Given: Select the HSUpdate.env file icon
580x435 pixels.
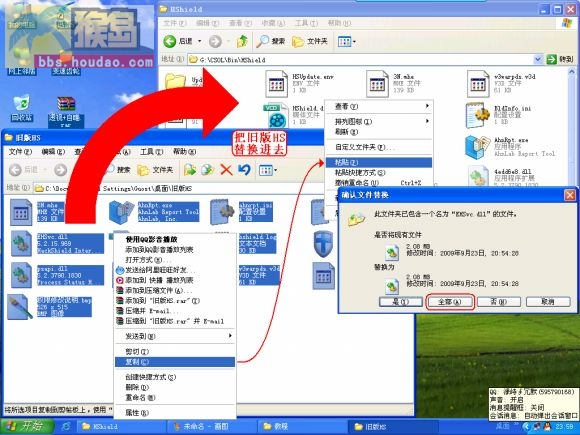Looking at the screenshot, I should 277,84.
